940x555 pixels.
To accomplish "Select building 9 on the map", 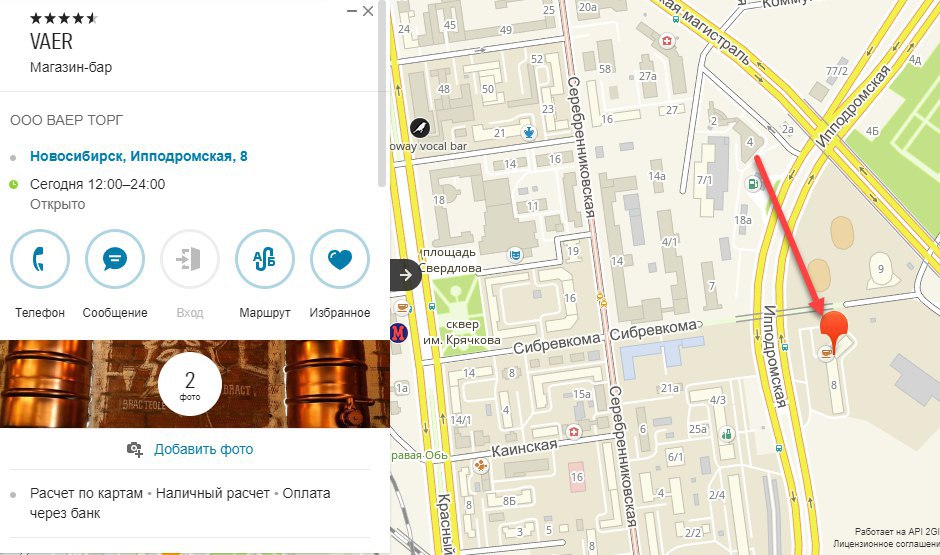I will click(881, 269).
